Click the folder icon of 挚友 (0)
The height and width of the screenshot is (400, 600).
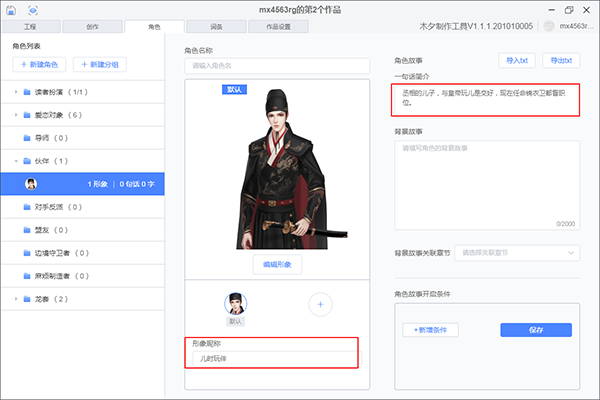click(x=27, y=230)
